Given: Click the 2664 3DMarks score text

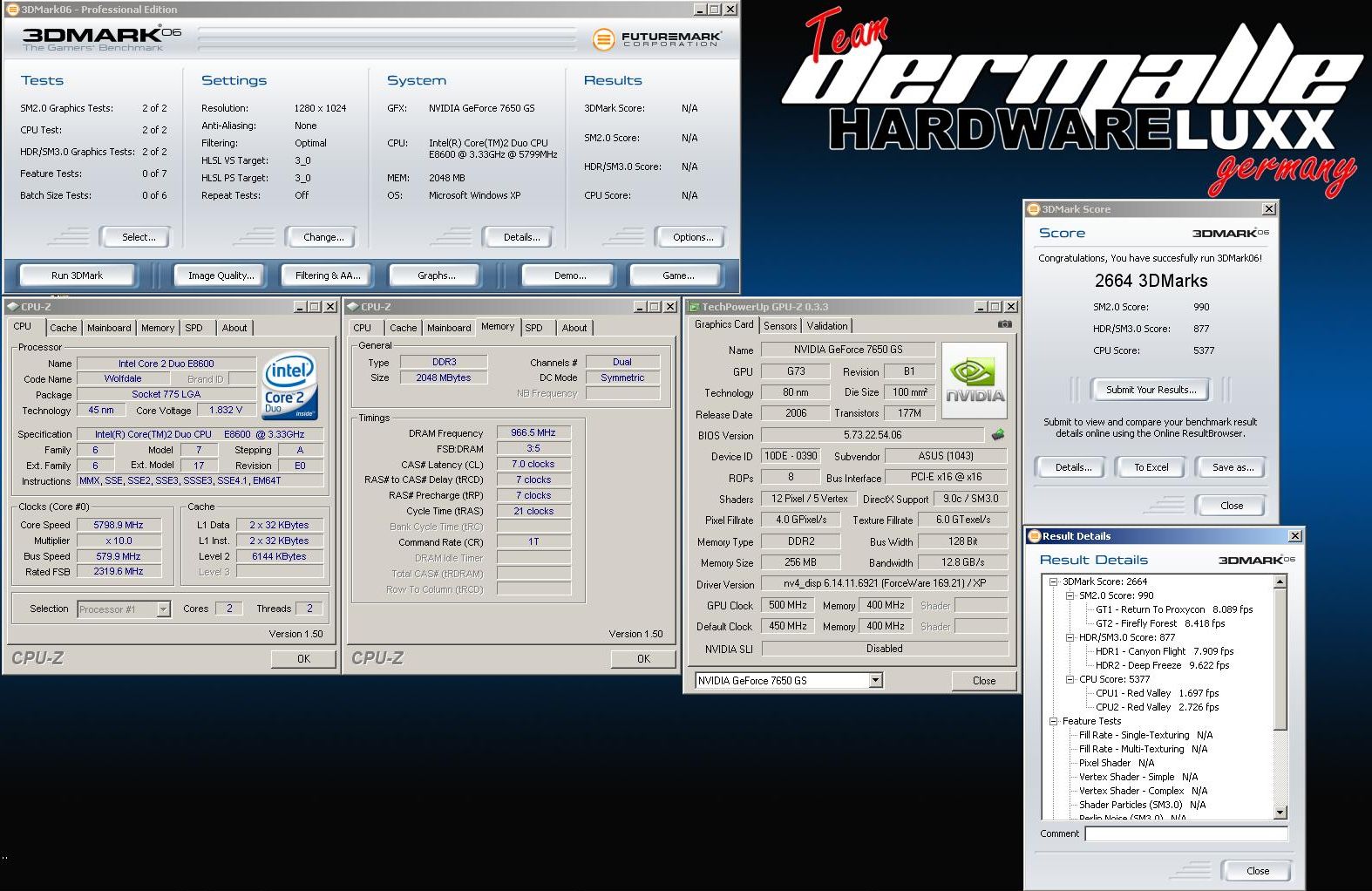Looking at the screenshot, I should pos(1151,281).
